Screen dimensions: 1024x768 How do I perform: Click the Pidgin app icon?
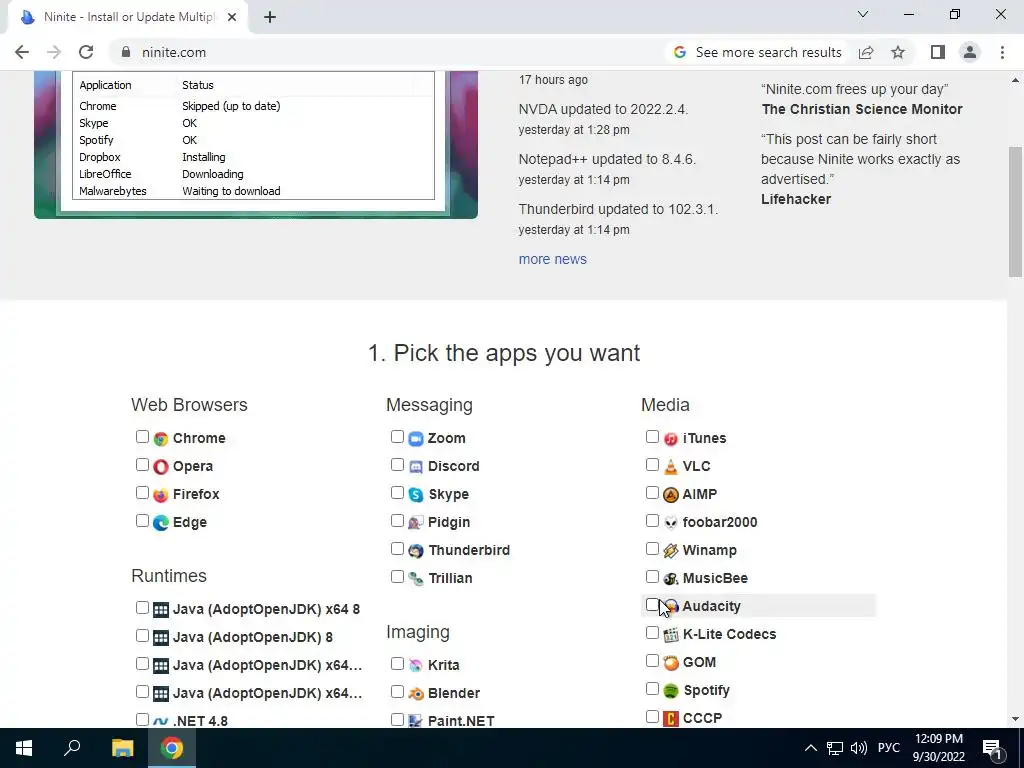coord(416,523)
